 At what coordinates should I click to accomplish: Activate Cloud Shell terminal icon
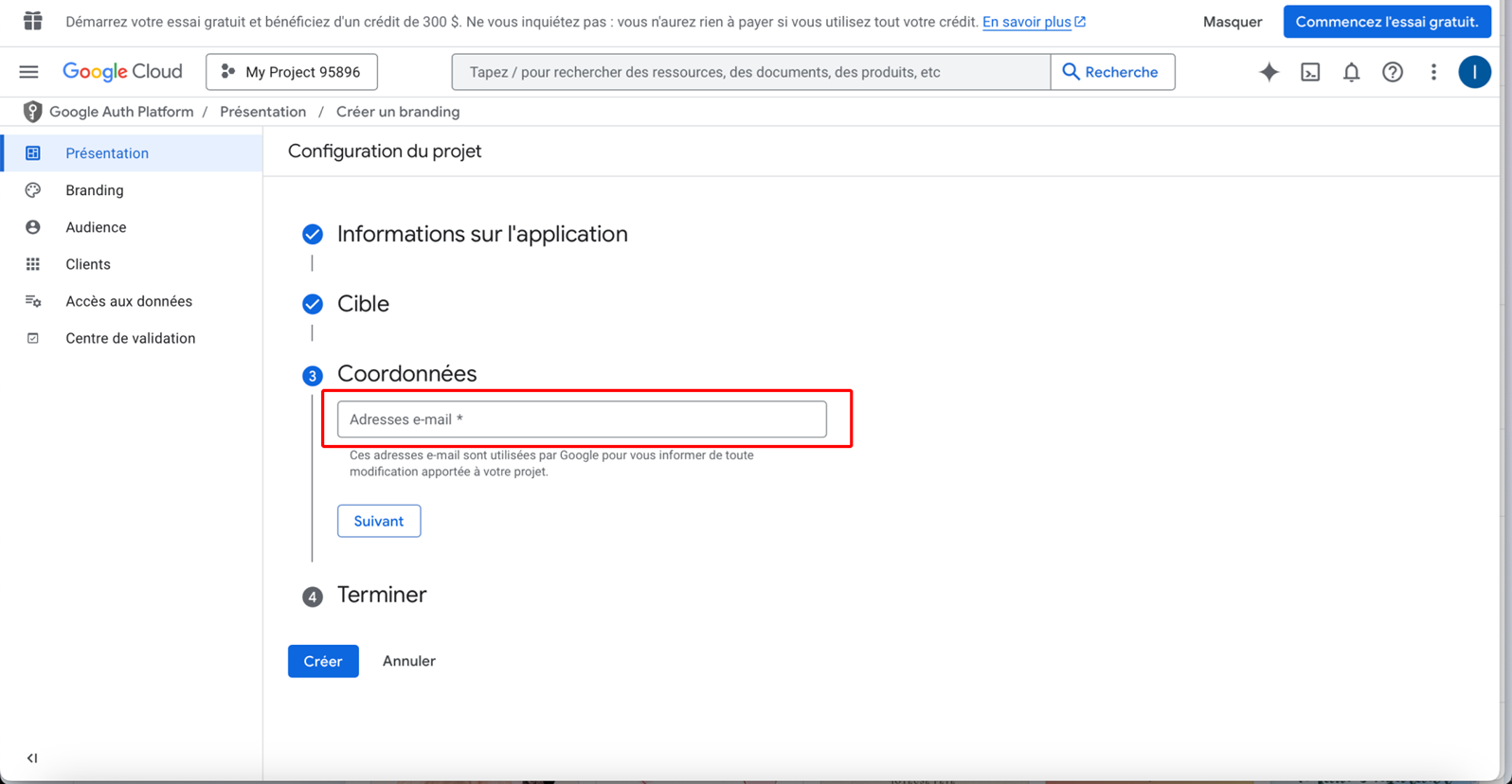[1310, 72]
